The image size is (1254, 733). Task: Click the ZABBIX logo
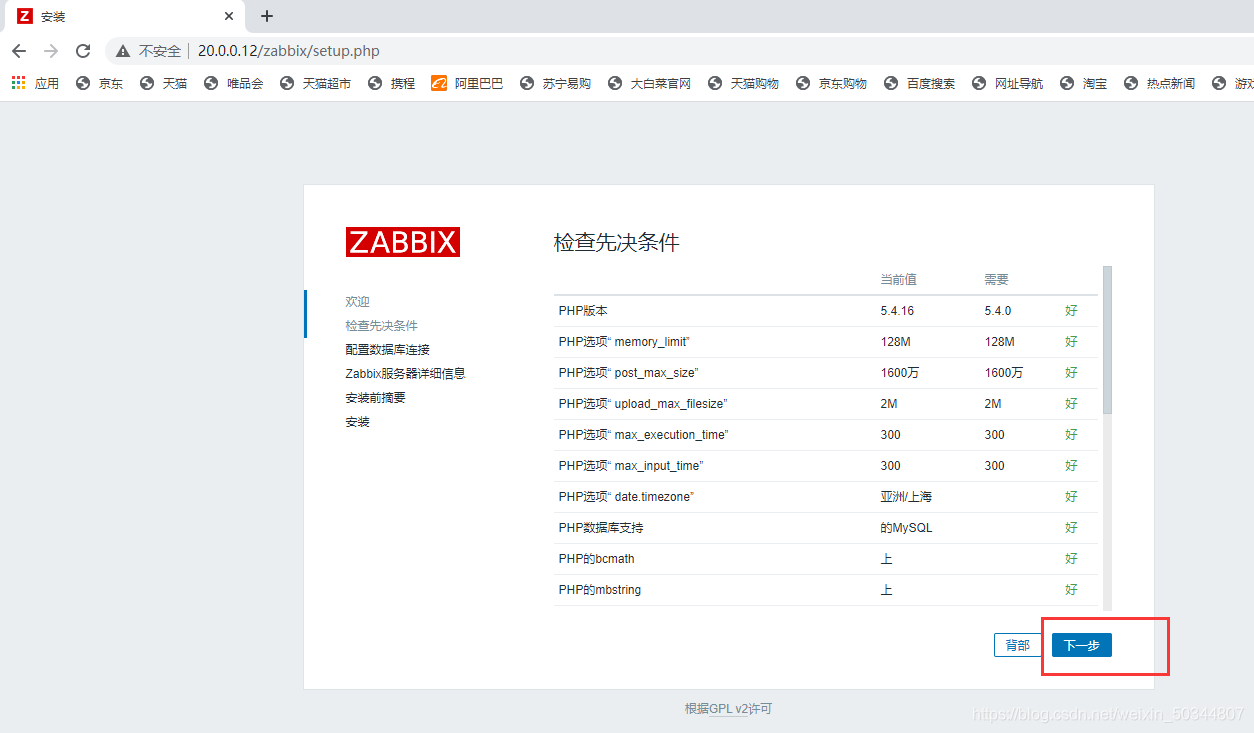[x=403, y=242]
